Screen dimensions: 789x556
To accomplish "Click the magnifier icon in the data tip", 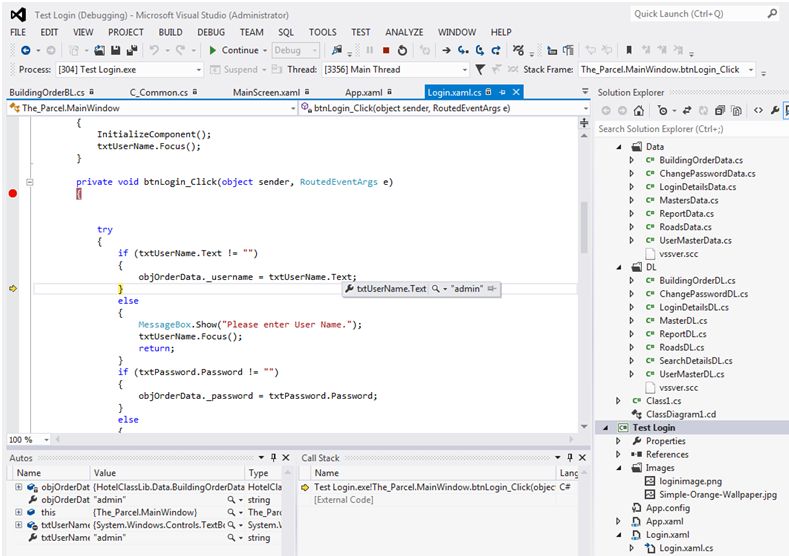I will point(437,289).
